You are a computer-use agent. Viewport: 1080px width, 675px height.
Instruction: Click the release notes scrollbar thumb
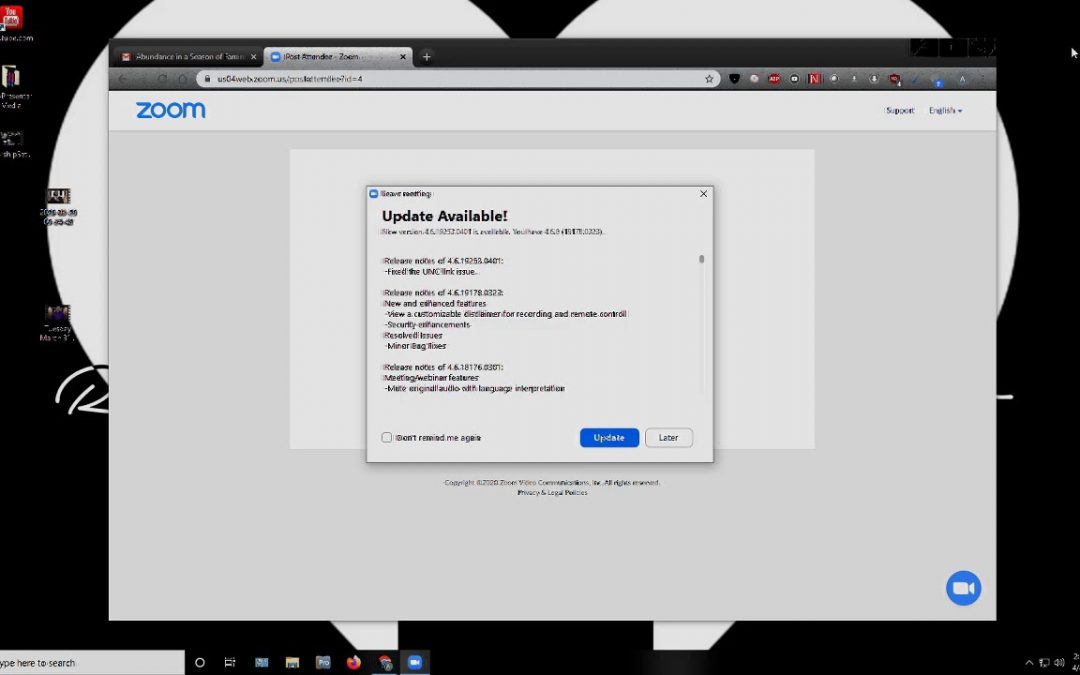click(x=701, y=259)
